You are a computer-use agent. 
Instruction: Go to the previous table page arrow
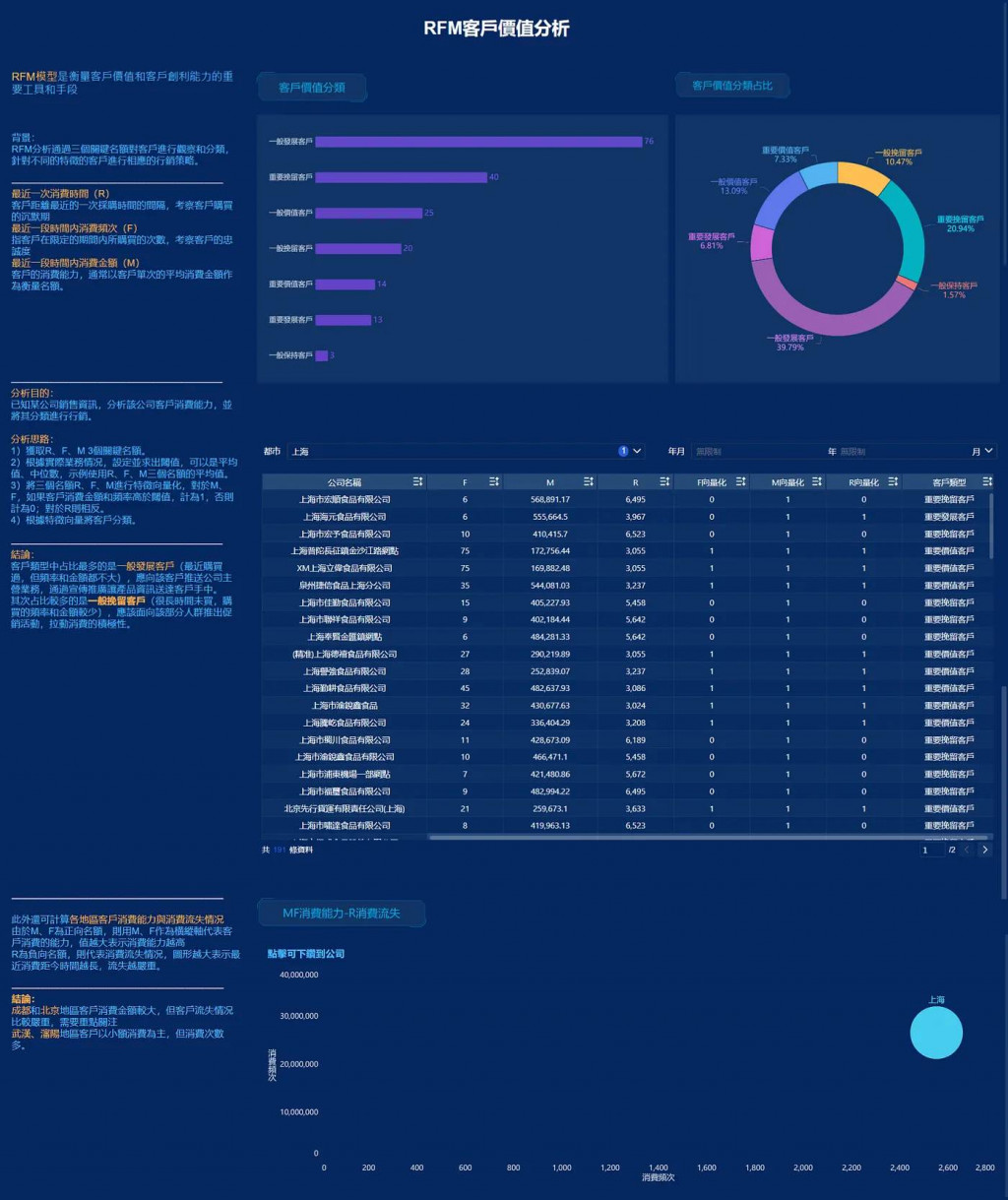pyautogui.click(x=967, y=850)
